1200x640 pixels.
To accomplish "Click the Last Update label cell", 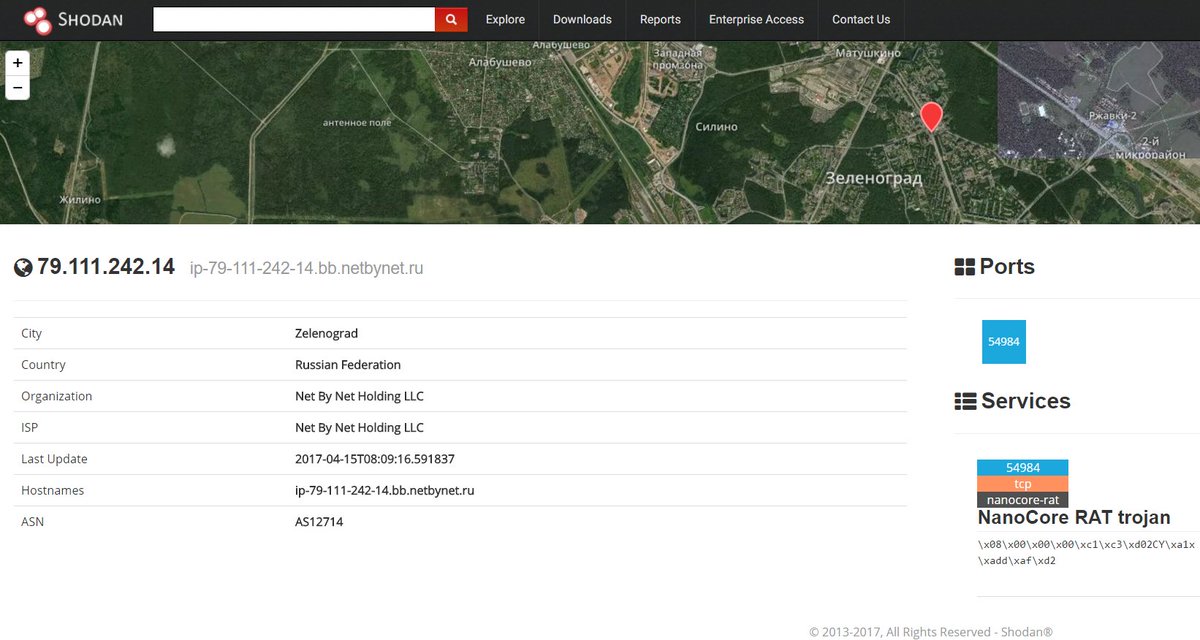I will click(x=54, y=459).
